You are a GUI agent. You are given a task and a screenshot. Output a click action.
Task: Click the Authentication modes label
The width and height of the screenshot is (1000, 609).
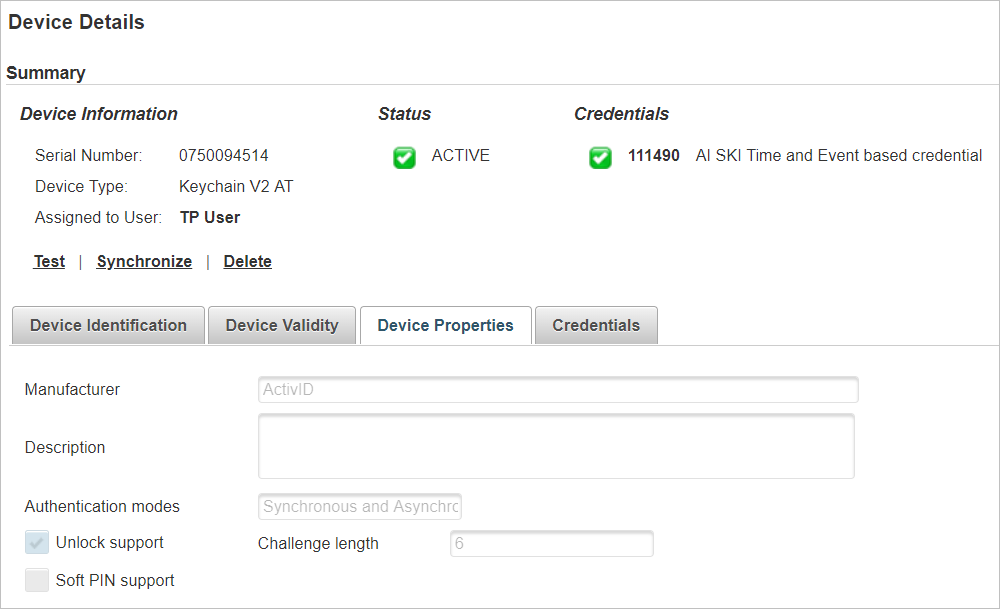(102, 506)
